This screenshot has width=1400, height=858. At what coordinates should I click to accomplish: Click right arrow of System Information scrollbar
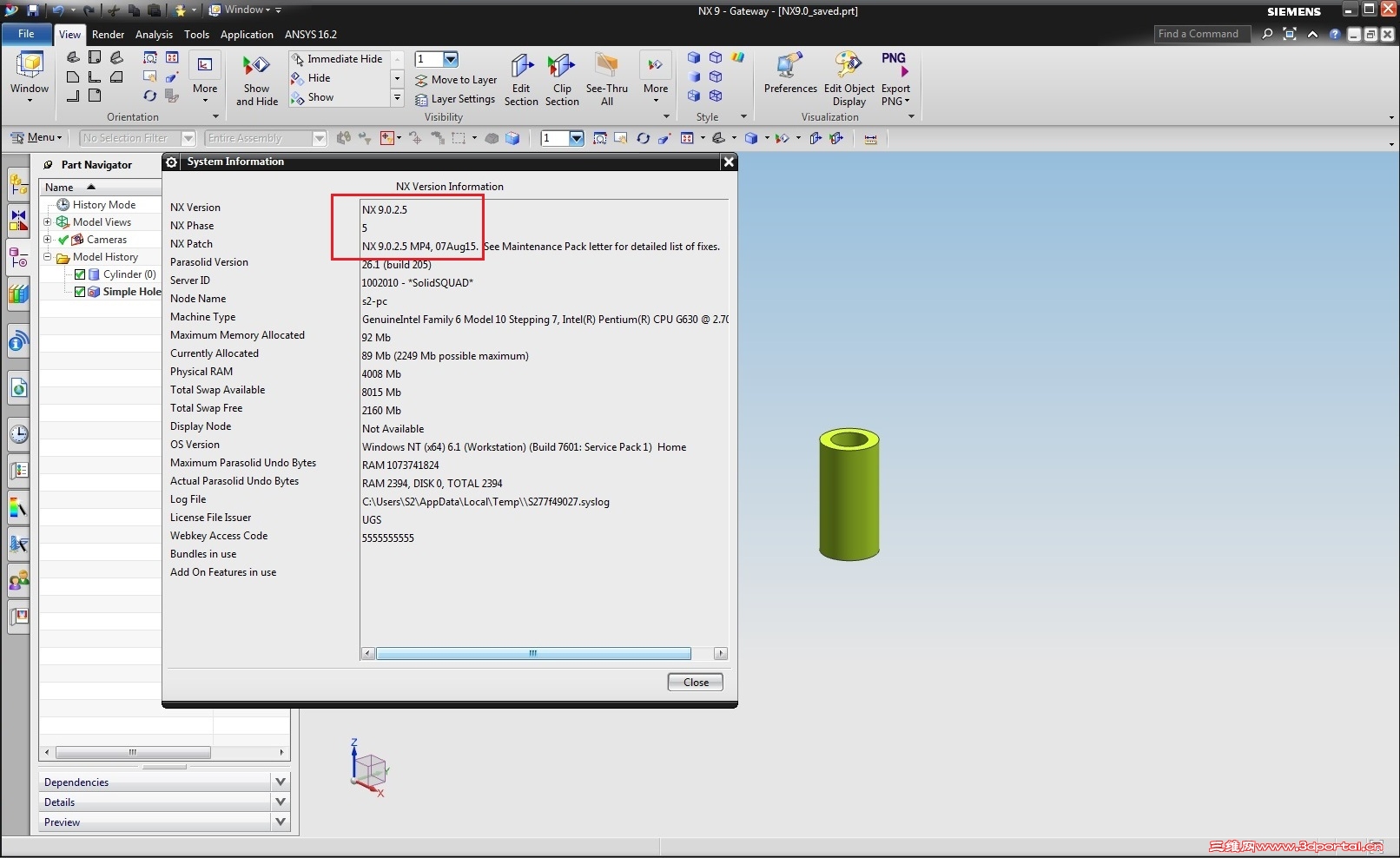point(721,653)
